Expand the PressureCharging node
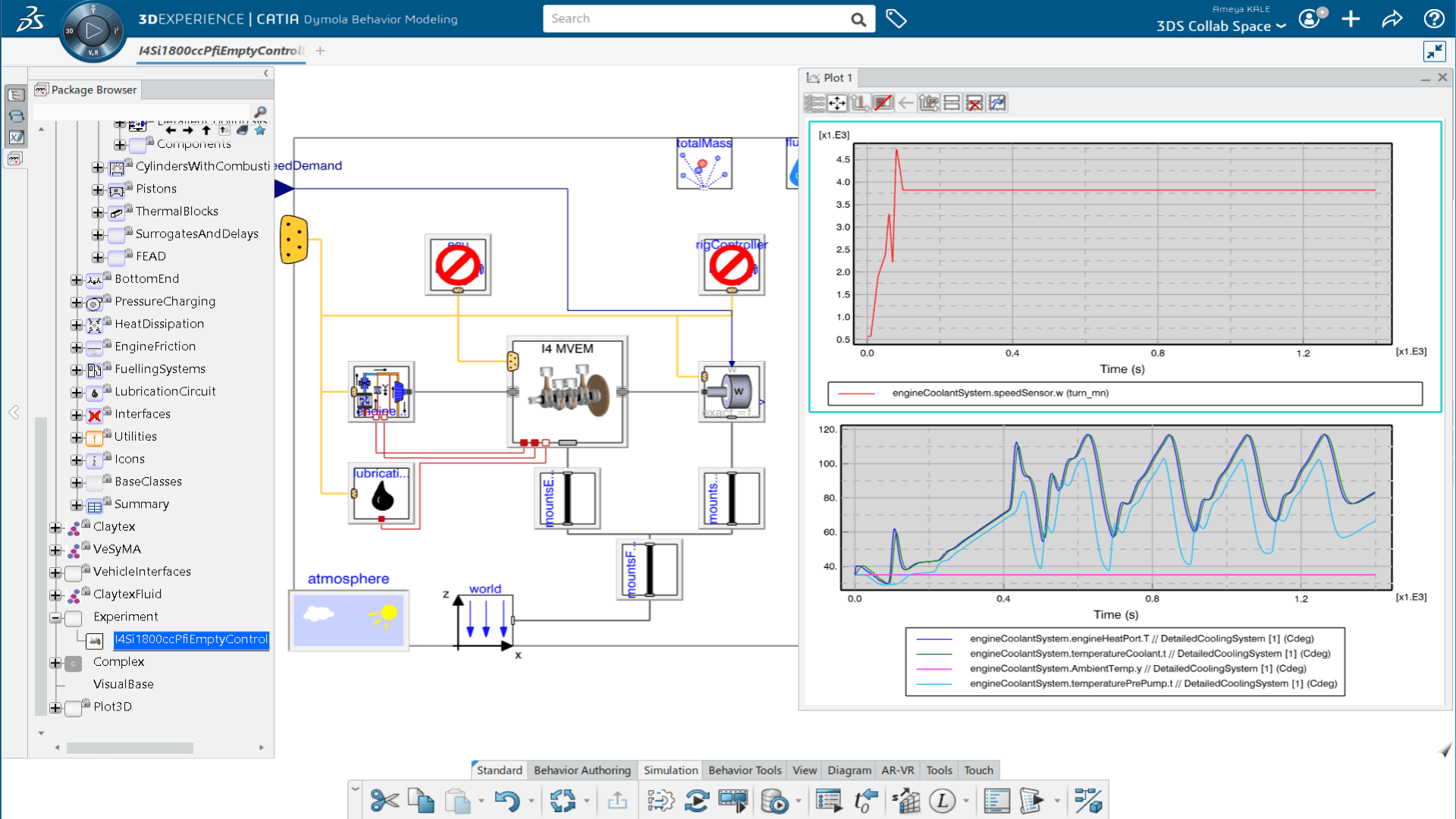This screenshot has width=1456, height=819. 76,303
